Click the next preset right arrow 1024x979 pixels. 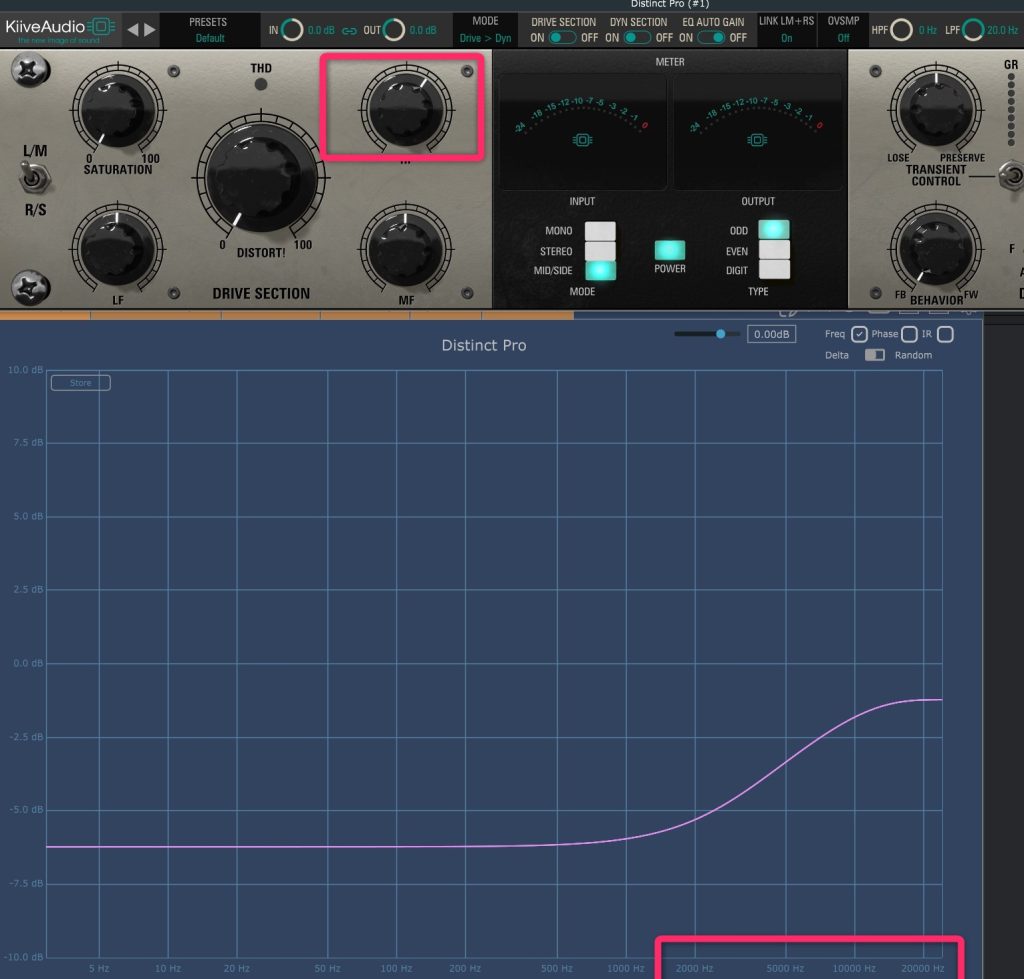pyautogui.click(x=150, y=29)
